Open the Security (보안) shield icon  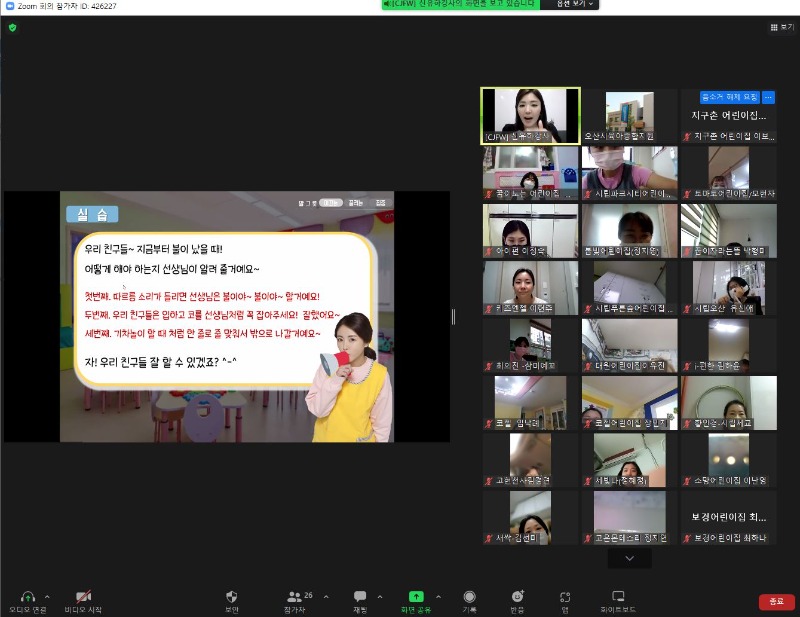pos(232,596)
